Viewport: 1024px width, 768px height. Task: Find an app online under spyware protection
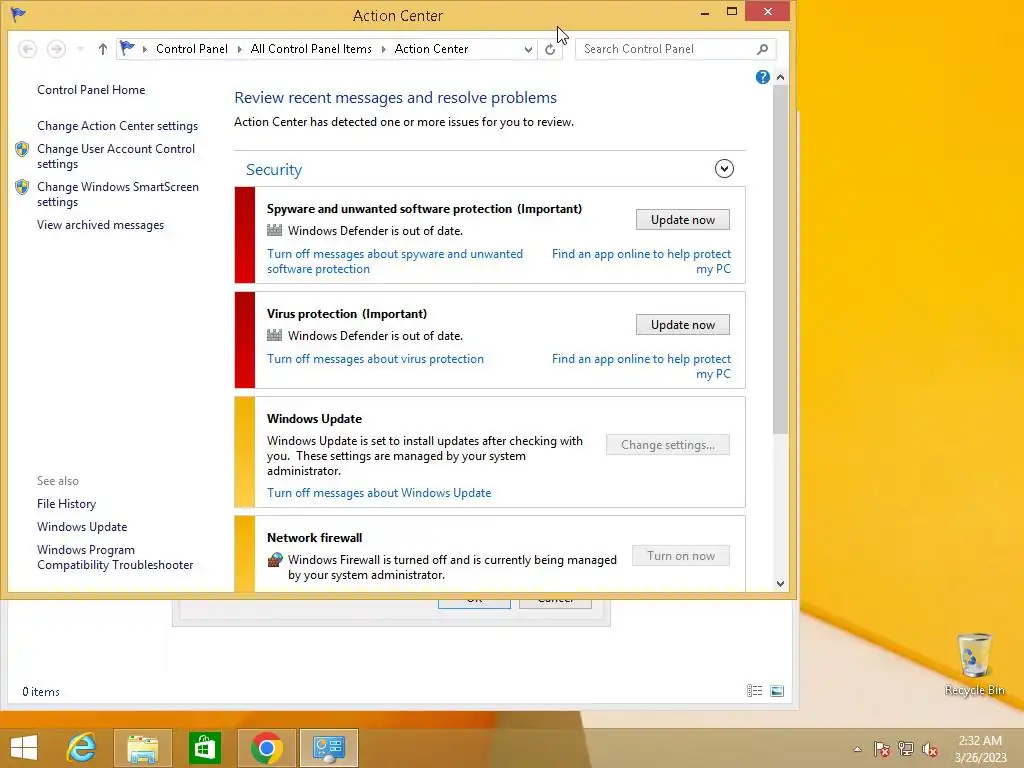(x=641, y=261)
